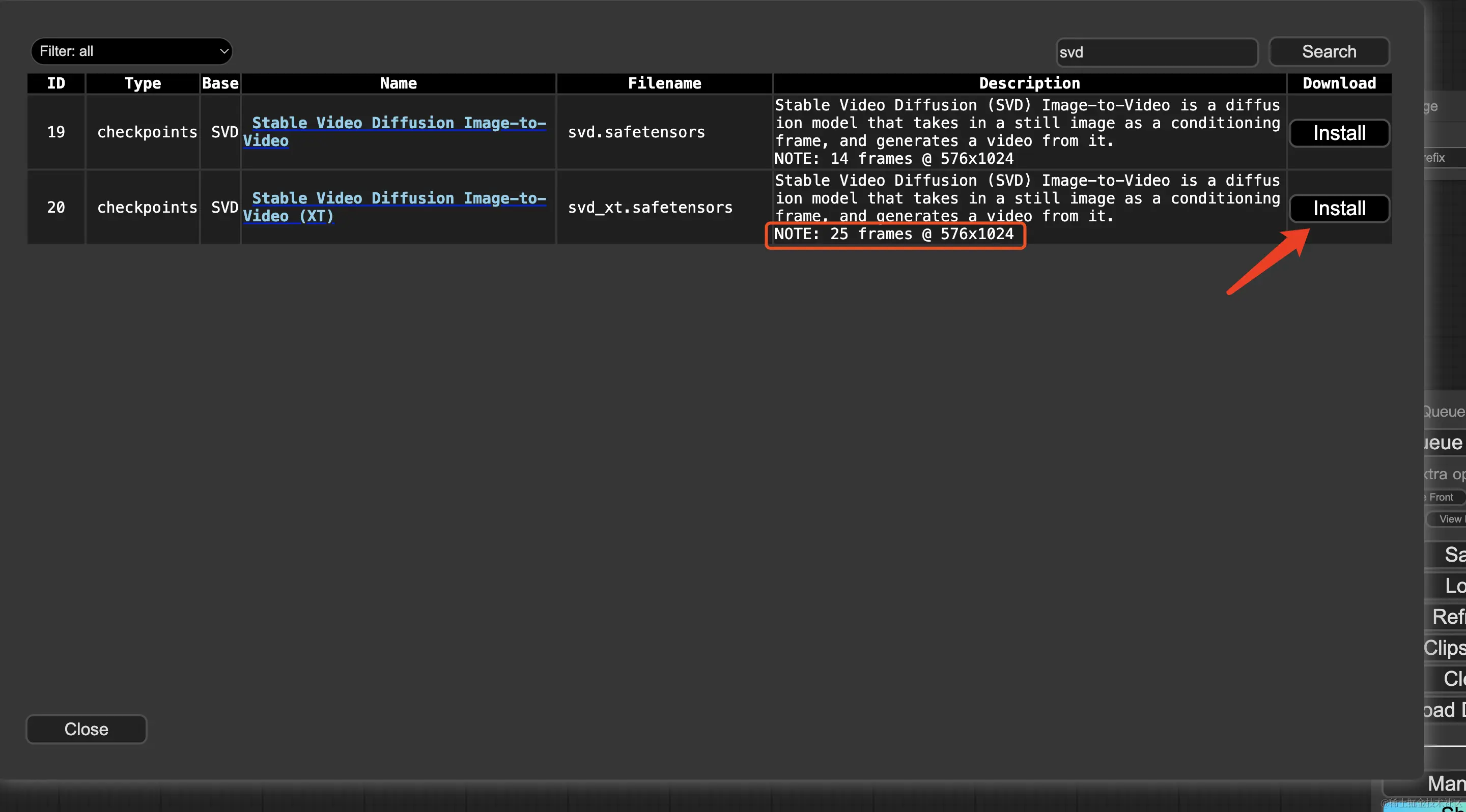Install Stable Video Diffusion Image-to-Video
Image resolution: width=1466 pixels, height=812 pixels.
[x=1338, y=132]
